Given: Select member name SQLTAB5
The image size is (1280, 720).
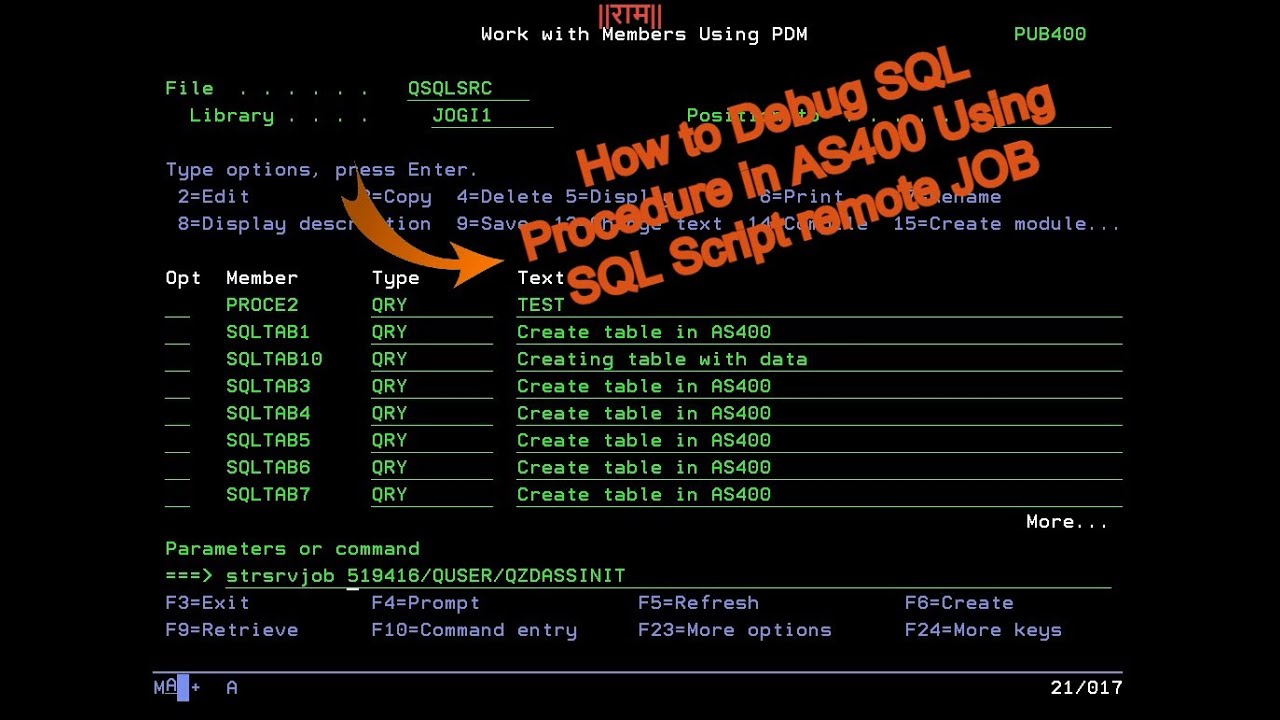Looking at the screenshot, I should coord(268,440).
